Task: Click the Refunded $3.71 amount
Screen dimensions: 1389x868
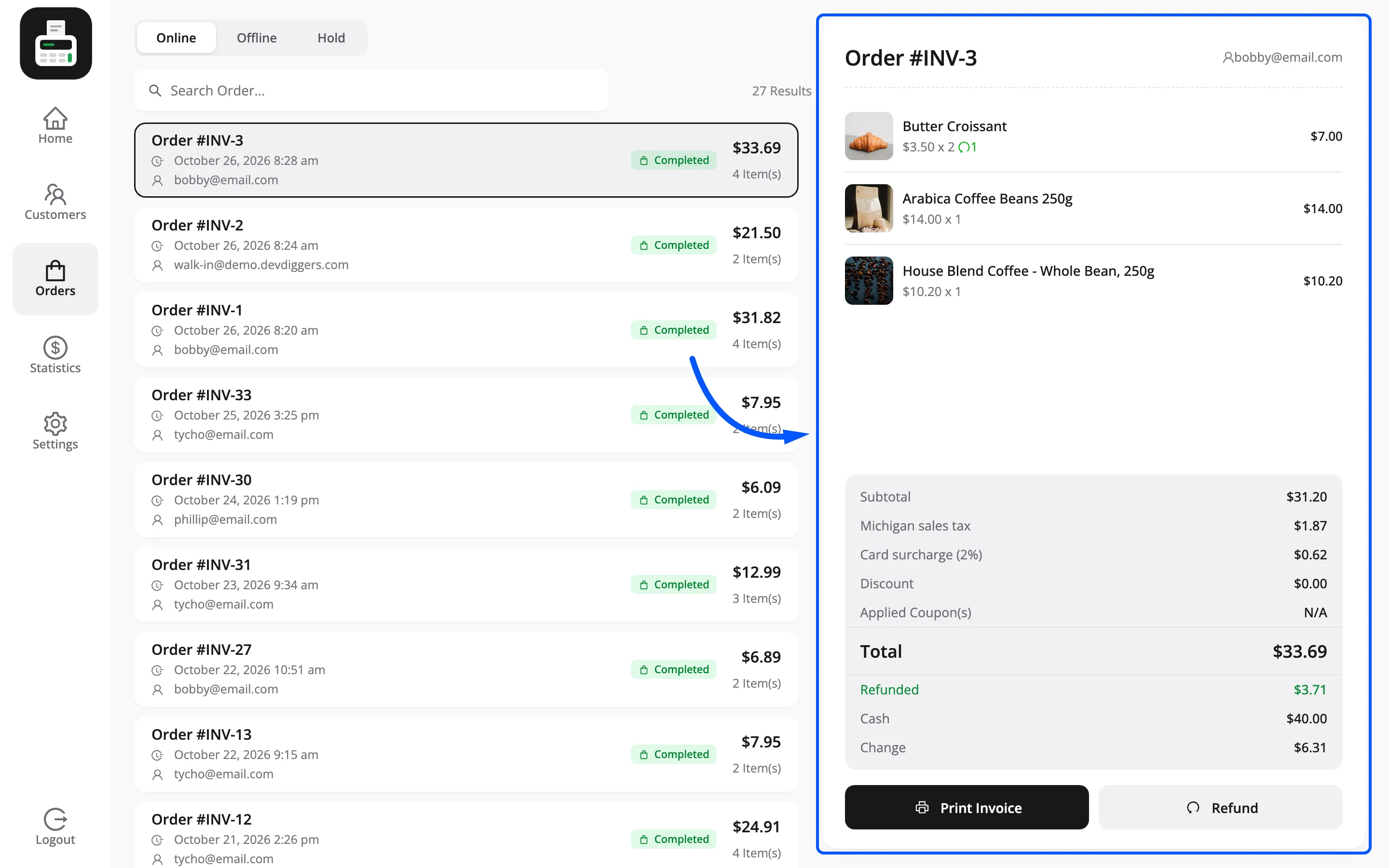Action: [x=1310, y=690]
